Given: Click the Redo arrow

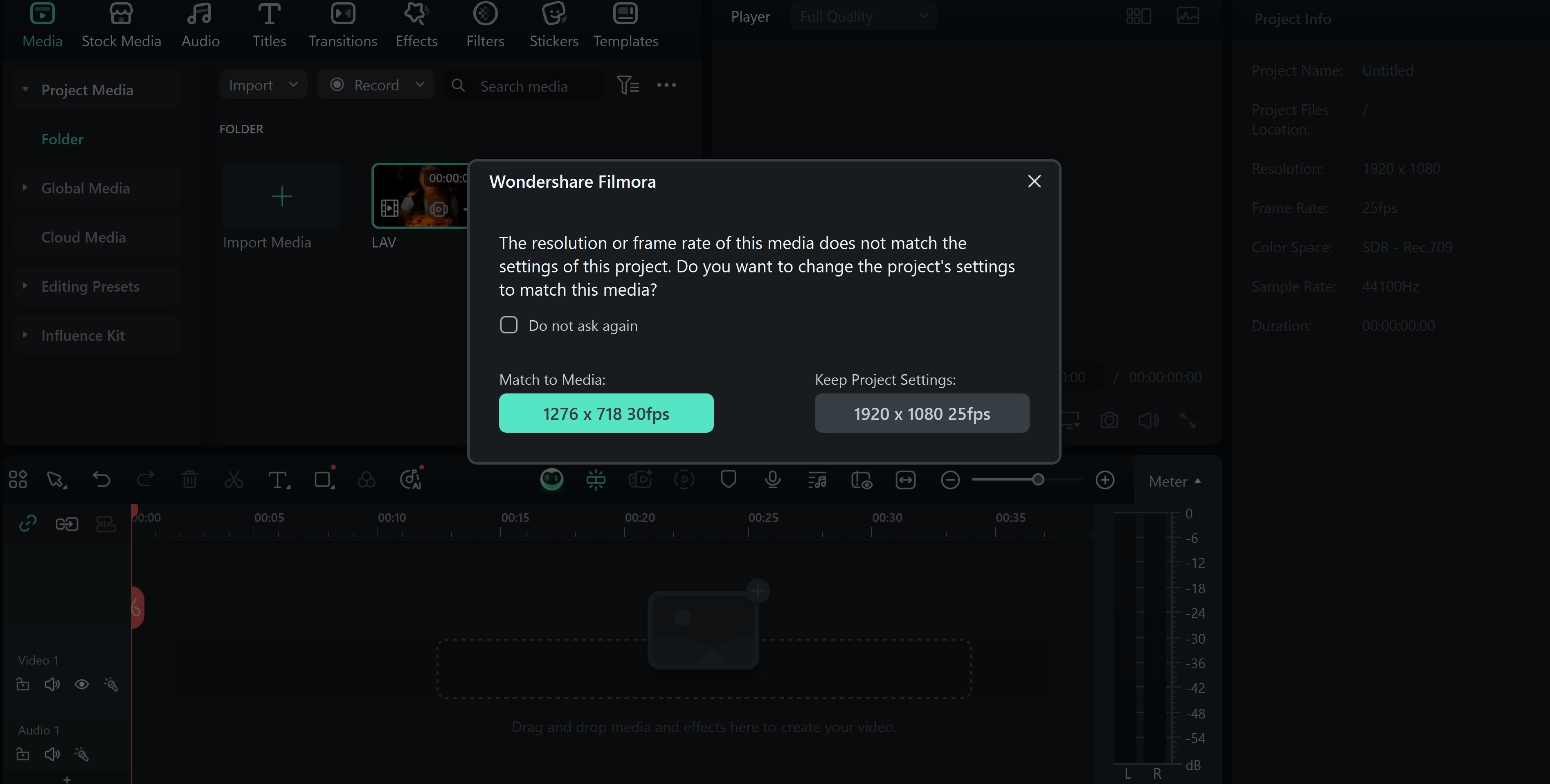Looking at the screenshot, I should (x=145, y=480).
